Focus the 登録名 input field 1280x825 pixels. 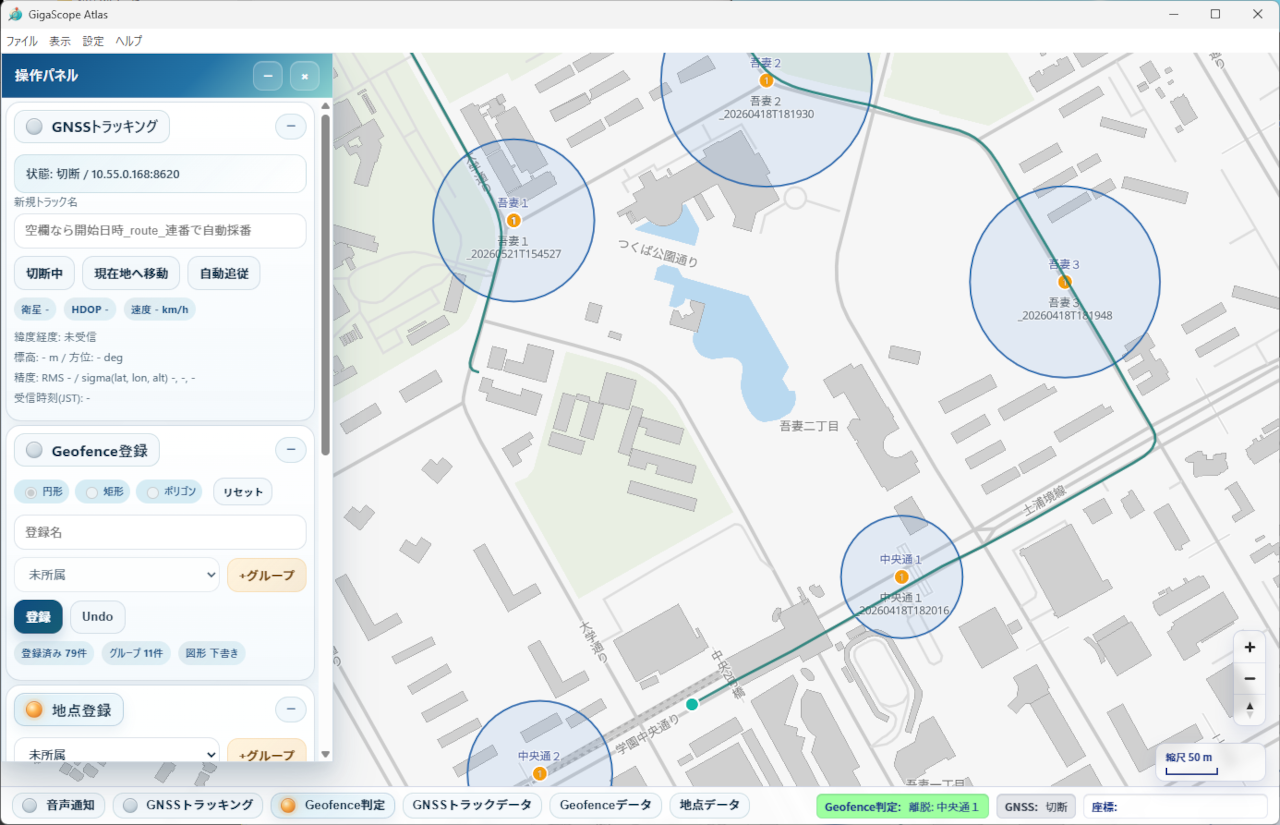[160, 532]
